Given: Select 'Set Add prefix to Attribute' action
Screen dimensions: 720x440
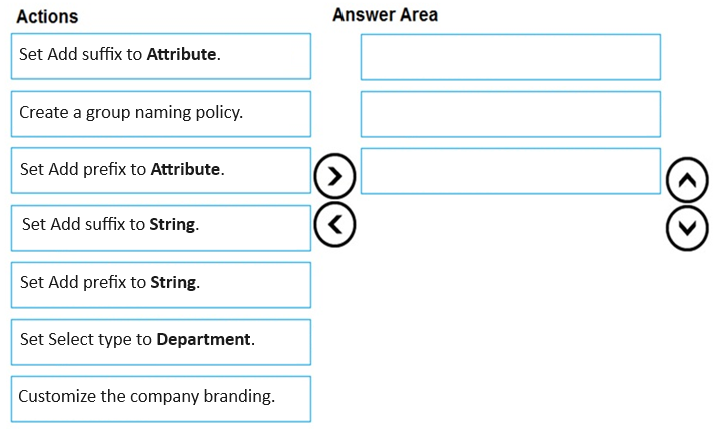Looking at the screenshot, I should [x=161, y=170].
